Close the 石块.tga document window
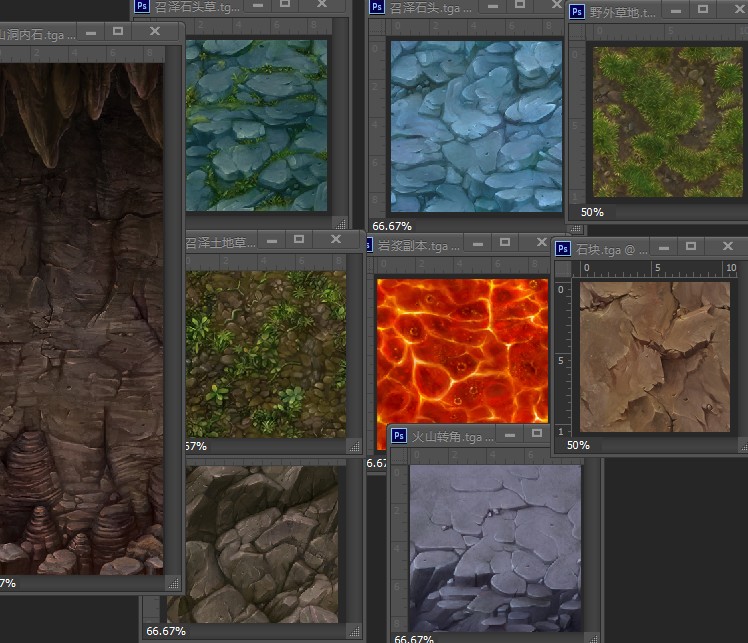This screenshot has width=748, height=643. tap(727, 246)
